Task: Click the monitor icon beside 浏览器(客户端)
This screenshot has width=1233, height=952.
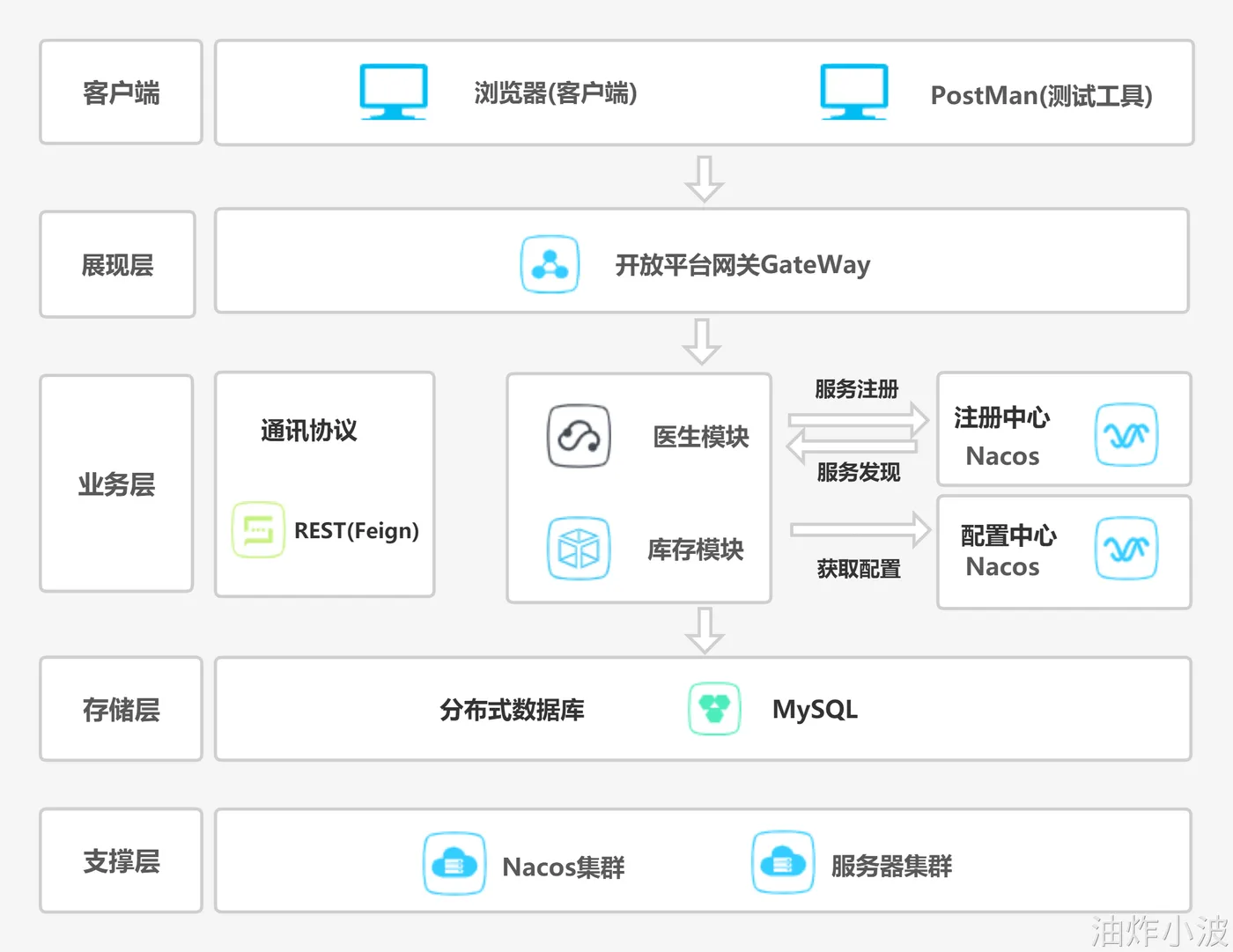Action: (x=394, y=92)
